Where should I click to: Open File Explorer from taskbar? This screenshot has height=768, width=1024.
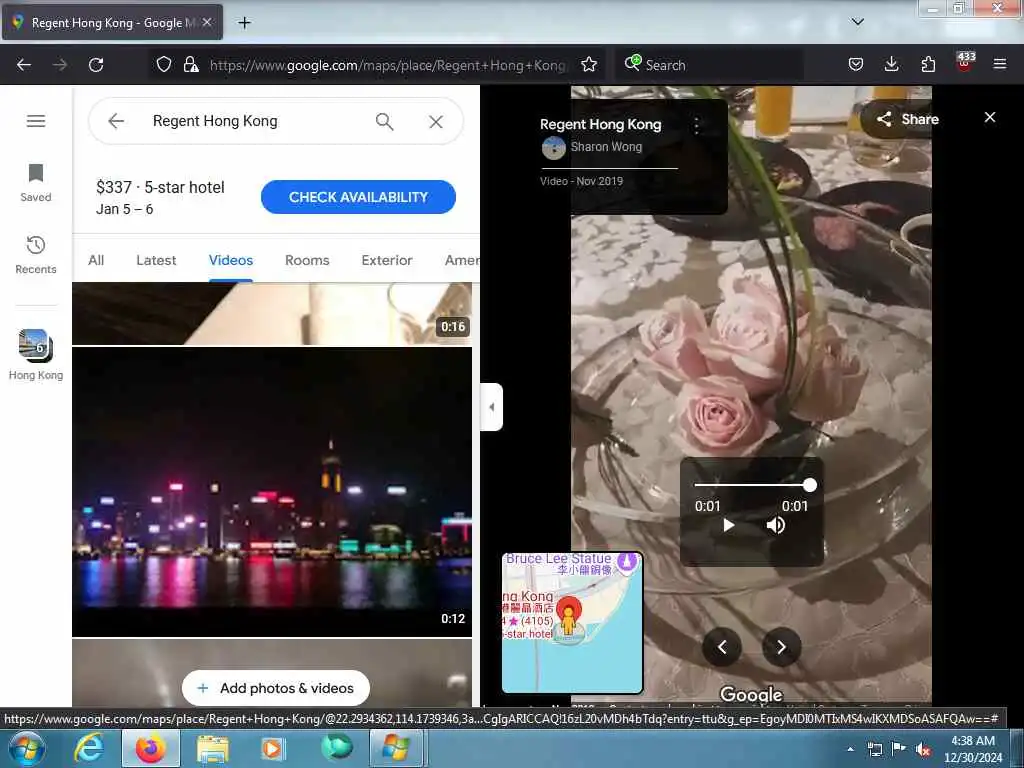tap(212, 748)
